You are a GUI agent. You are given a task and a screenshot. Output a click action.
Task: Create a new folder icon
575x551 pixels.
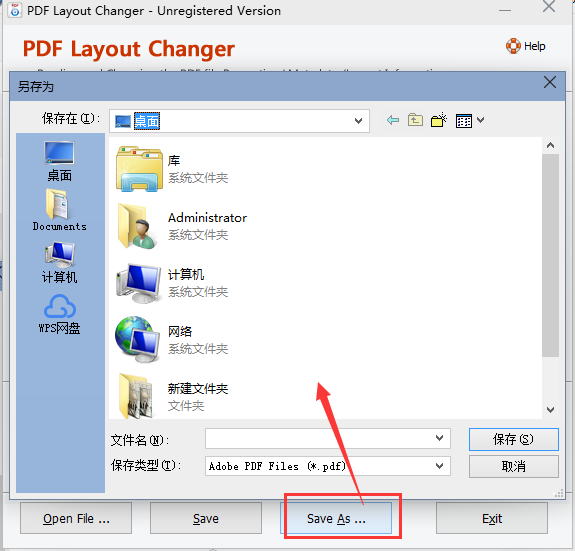tap(439, 120)
